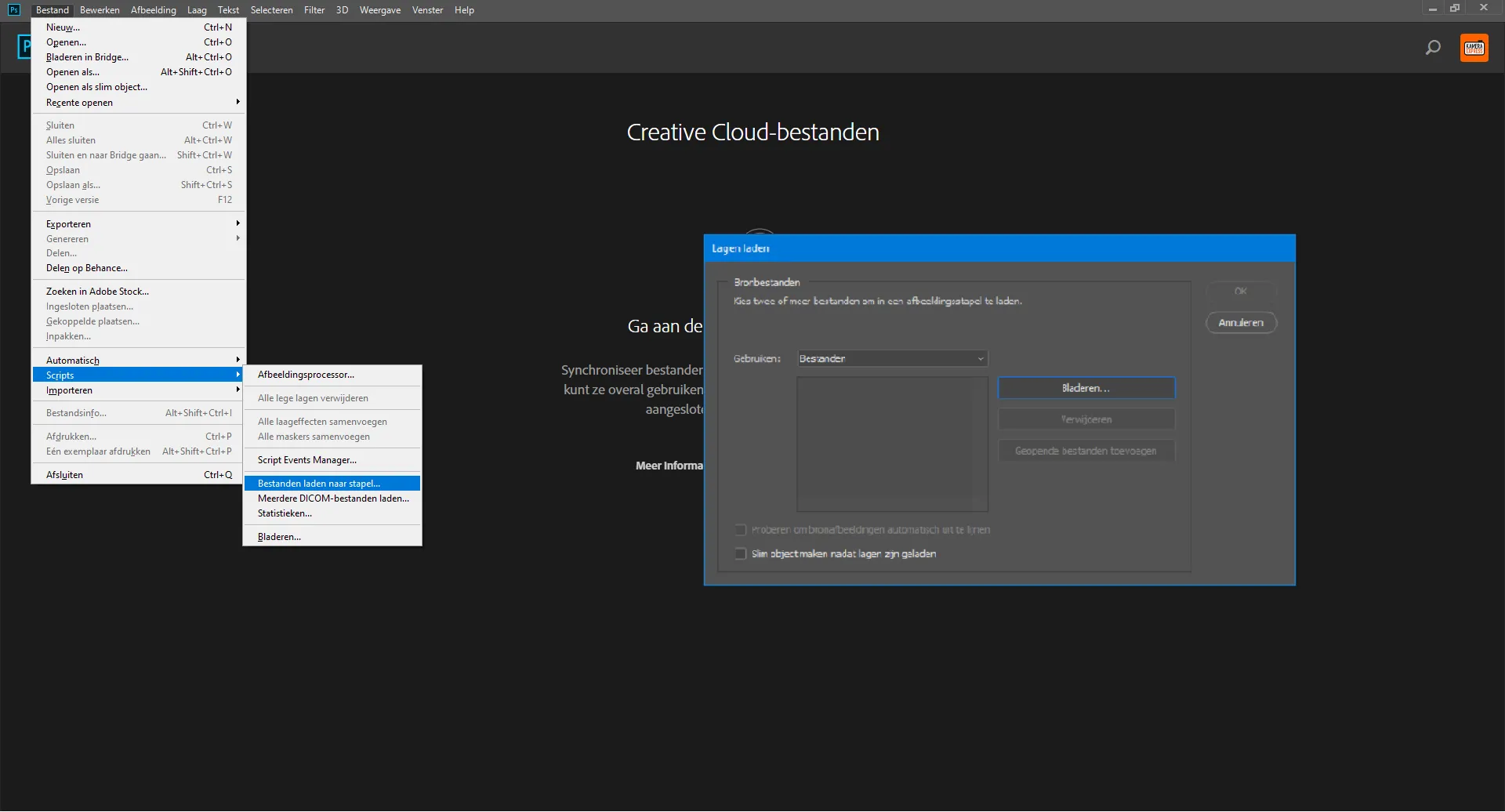Select Statistieken... script entry

pos(332,513)
